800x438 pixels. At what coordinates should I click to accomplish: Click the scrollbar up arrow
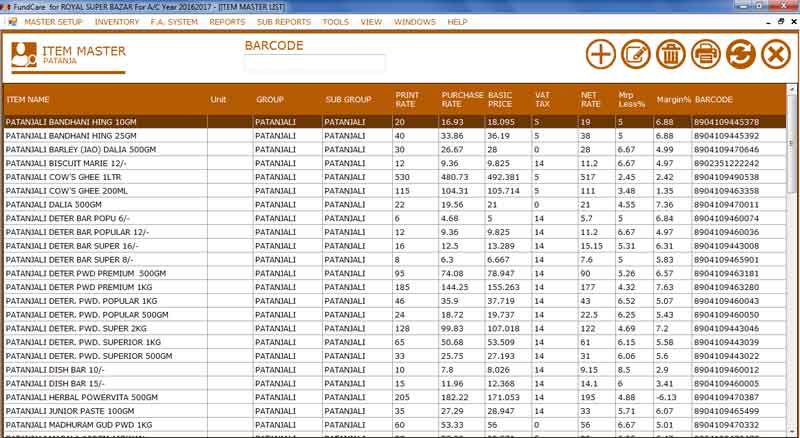tap(792, 89)
